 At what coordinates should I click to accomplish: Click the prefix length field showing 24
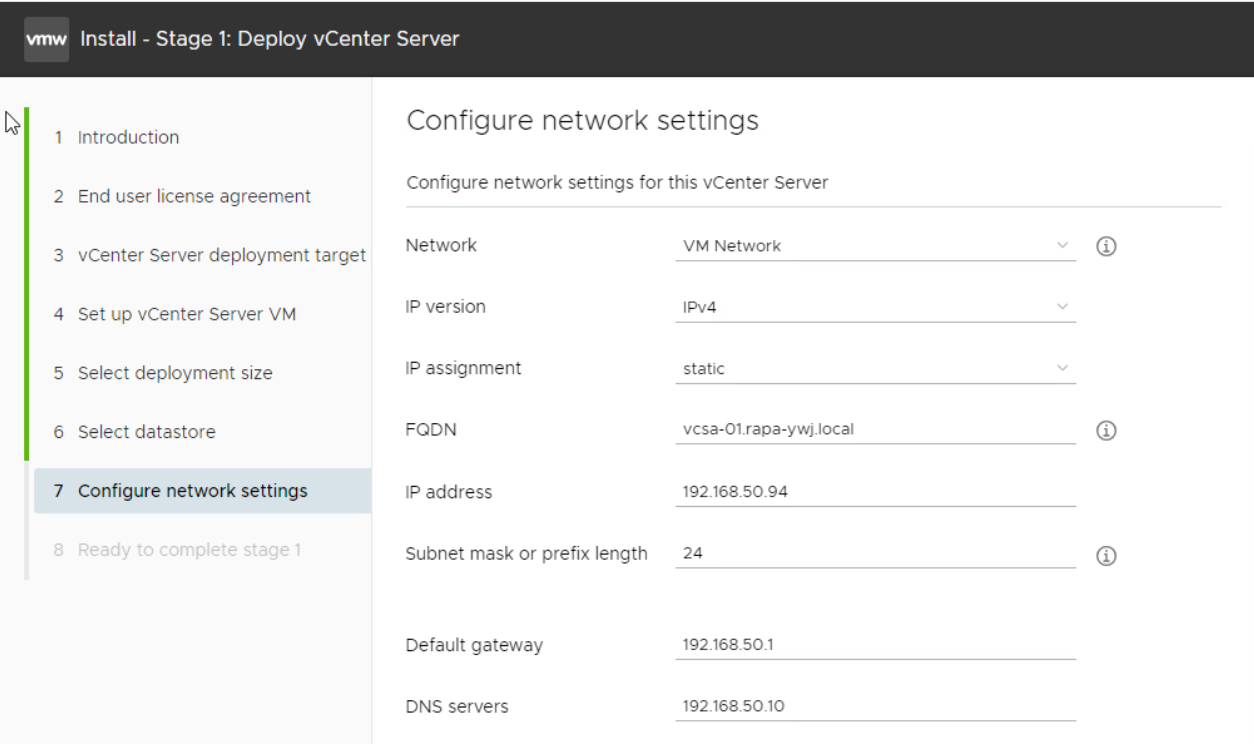[875, 553]
